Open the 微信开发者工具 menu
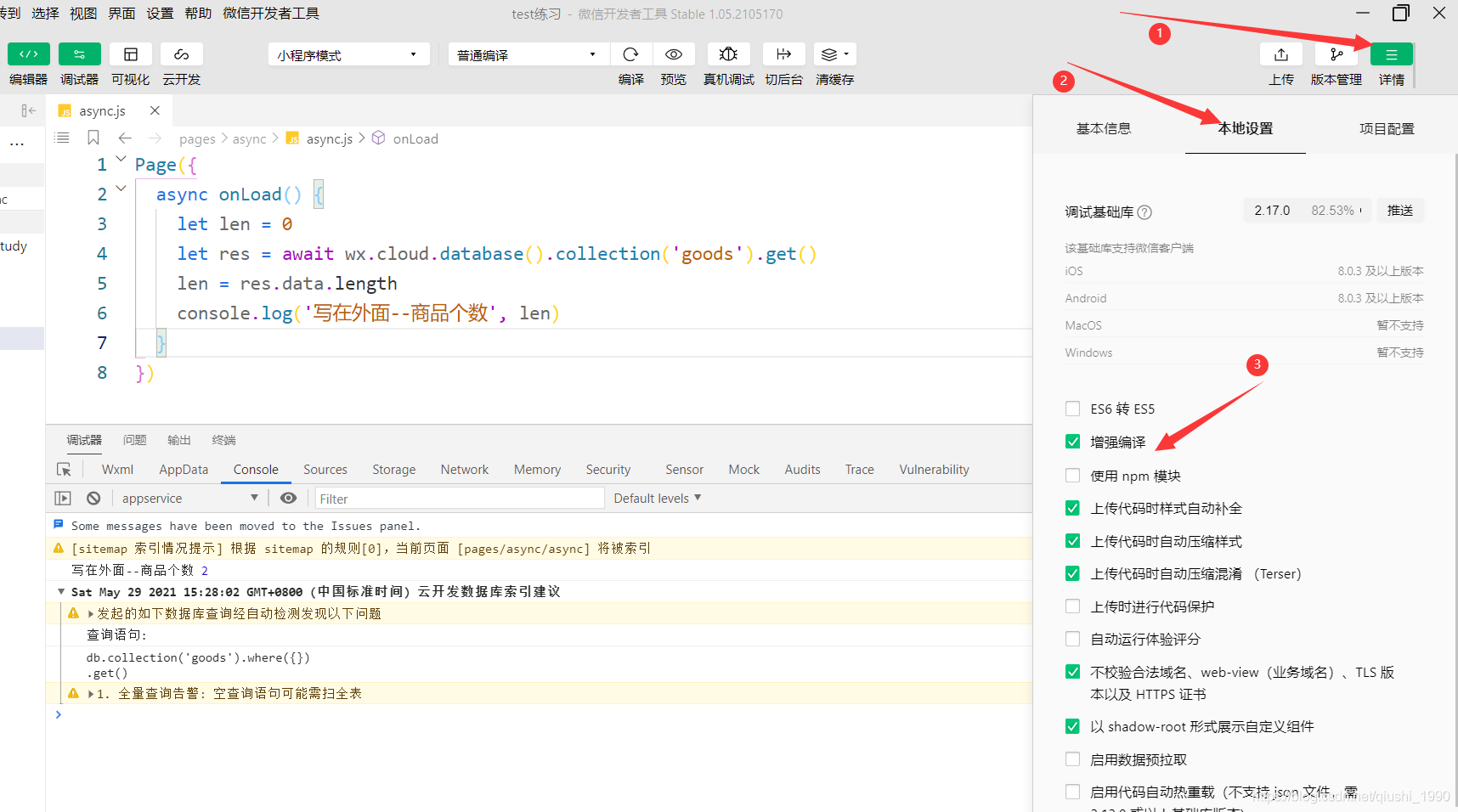The image size is (1458, 812). (271, 14)
